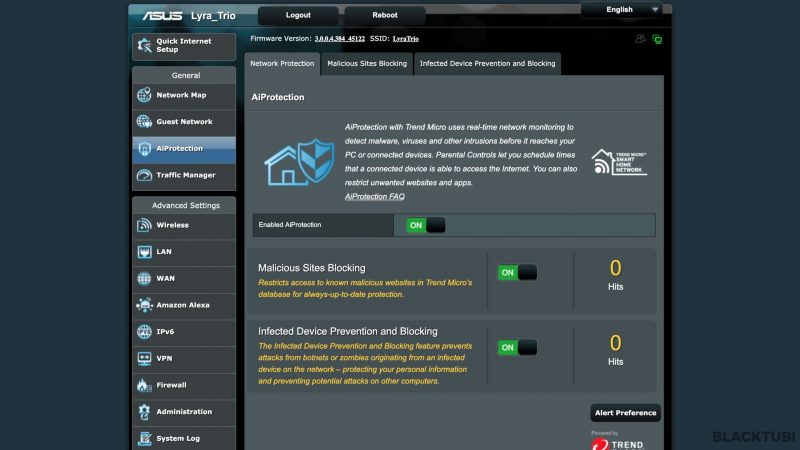Click the IPv6 icon
Image resolution: width=800 pixels, height=450 pixels.
[x=144, y=332]
